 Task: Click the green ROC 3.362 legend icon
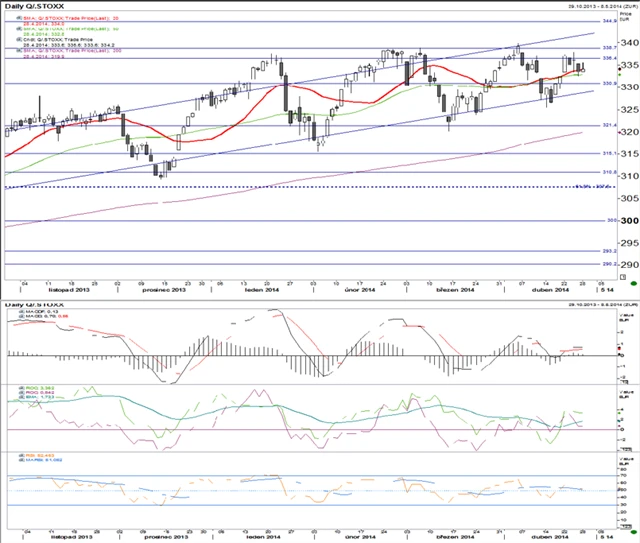(x=21, y=388)
